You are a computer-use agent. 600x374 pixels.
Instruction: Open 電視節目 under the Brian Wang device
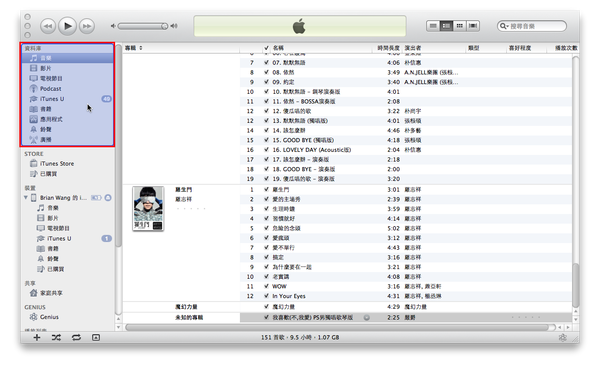click(58, 228)
